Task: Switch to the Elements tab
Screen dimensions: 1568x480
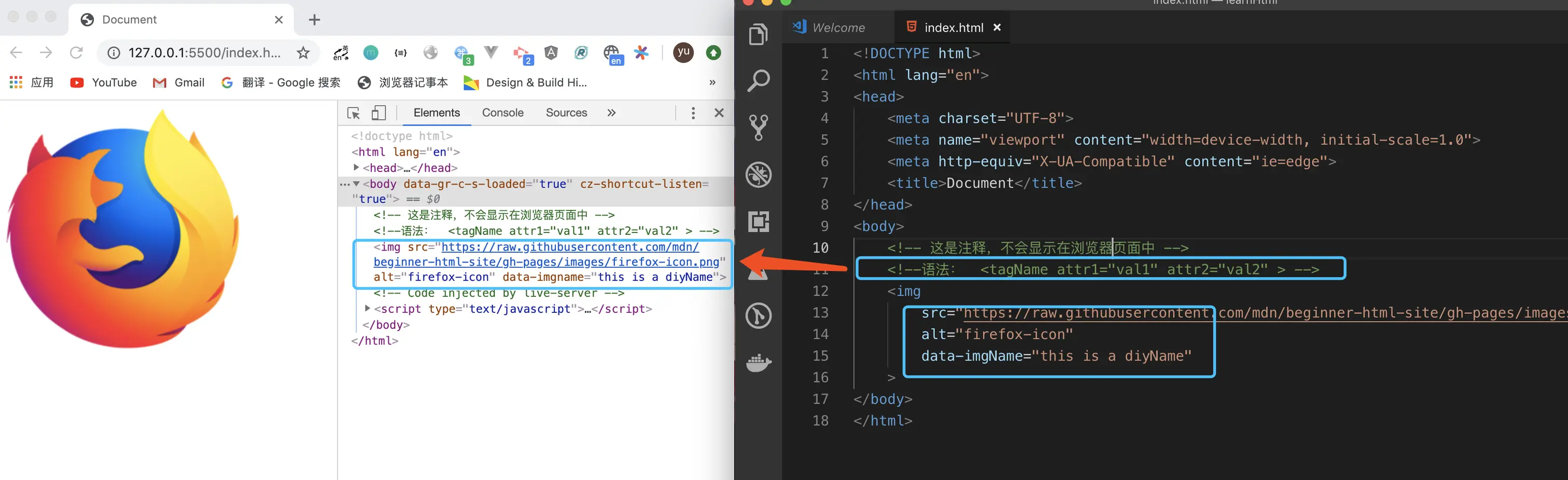Action: 437,113
